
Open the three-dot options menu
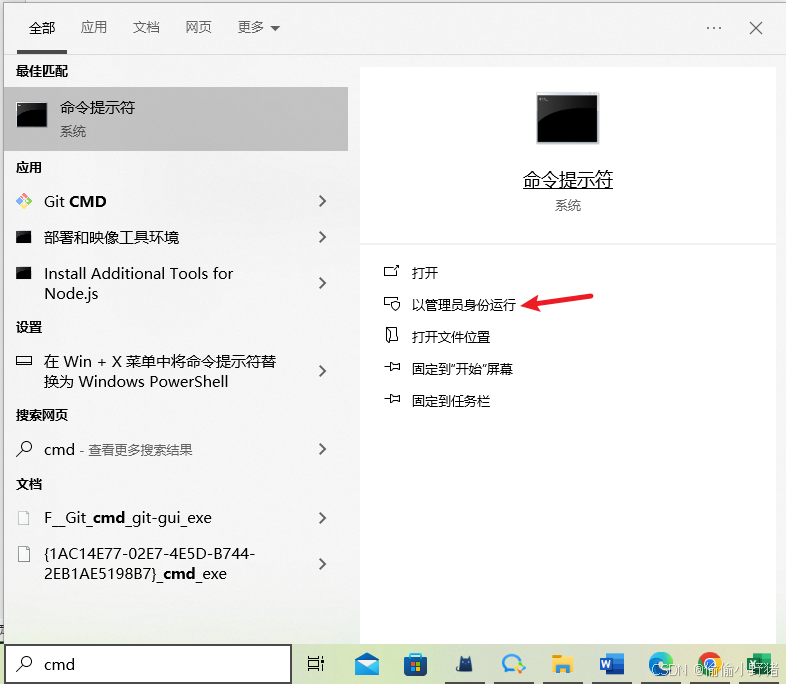[x=714, y=28]
